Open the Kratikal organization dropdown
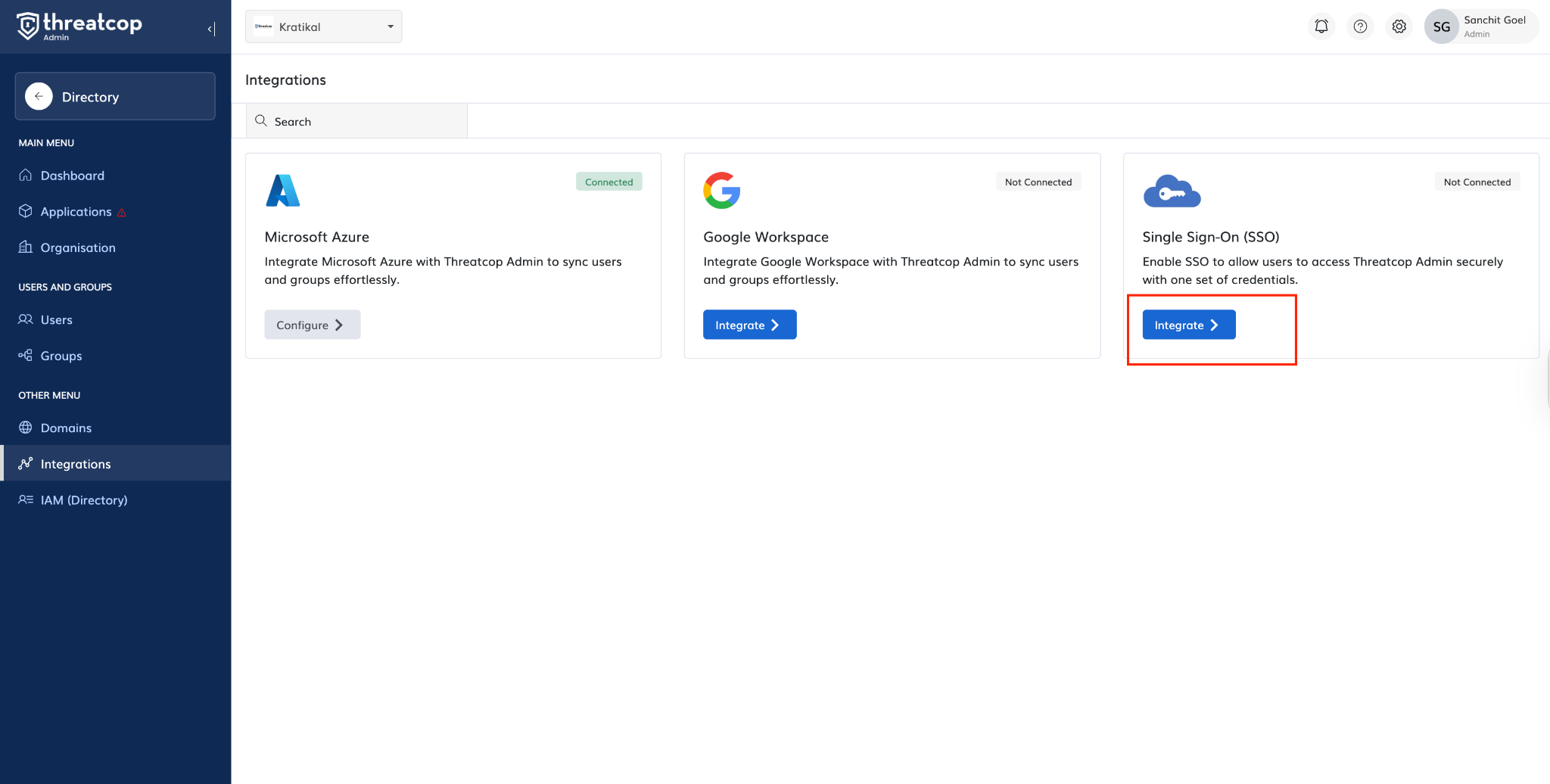The height and width of the screenshot is (784, 1550). (323, 26)
